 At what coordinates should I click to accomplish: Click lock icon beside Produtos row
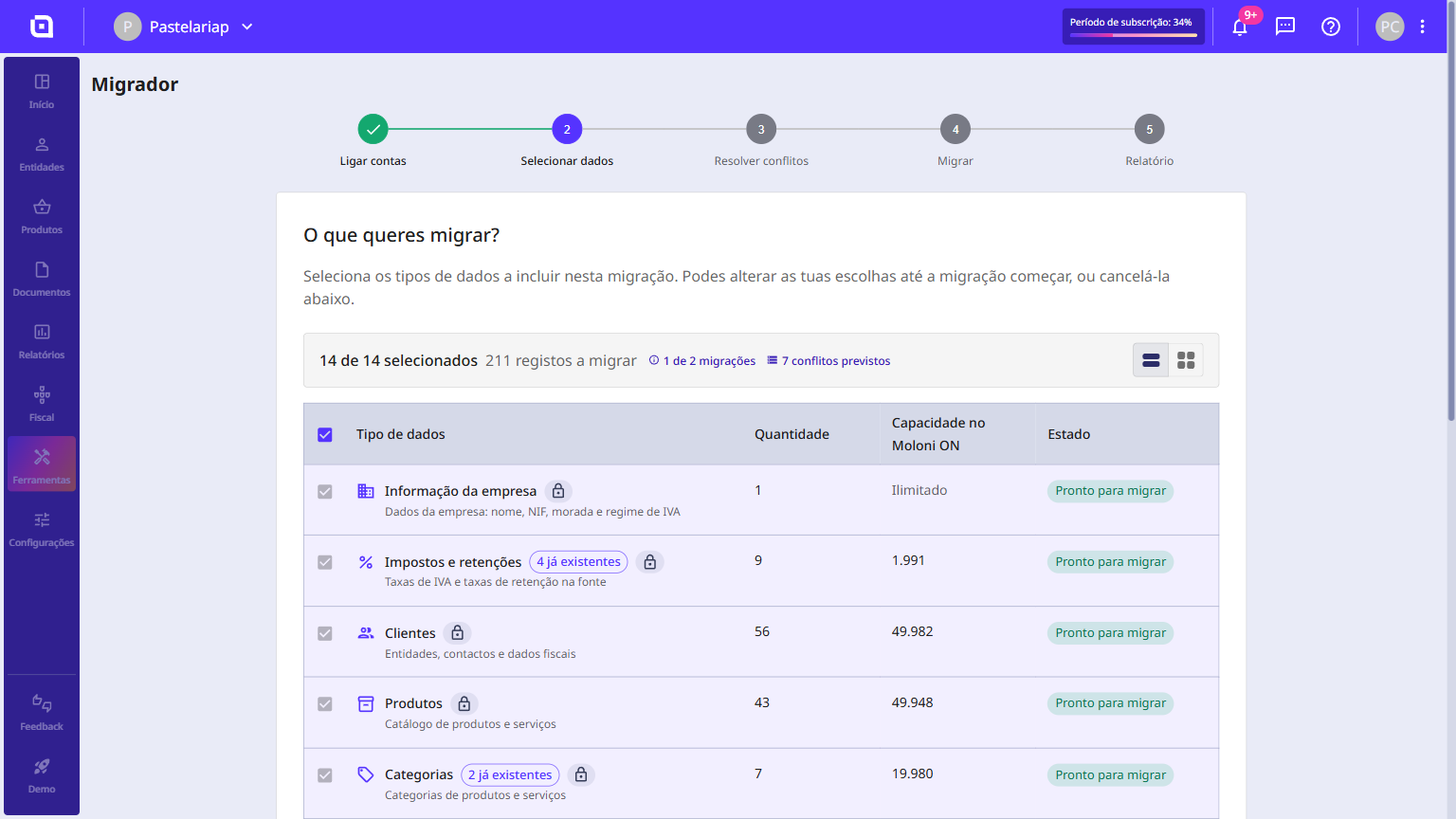[464, 703]
